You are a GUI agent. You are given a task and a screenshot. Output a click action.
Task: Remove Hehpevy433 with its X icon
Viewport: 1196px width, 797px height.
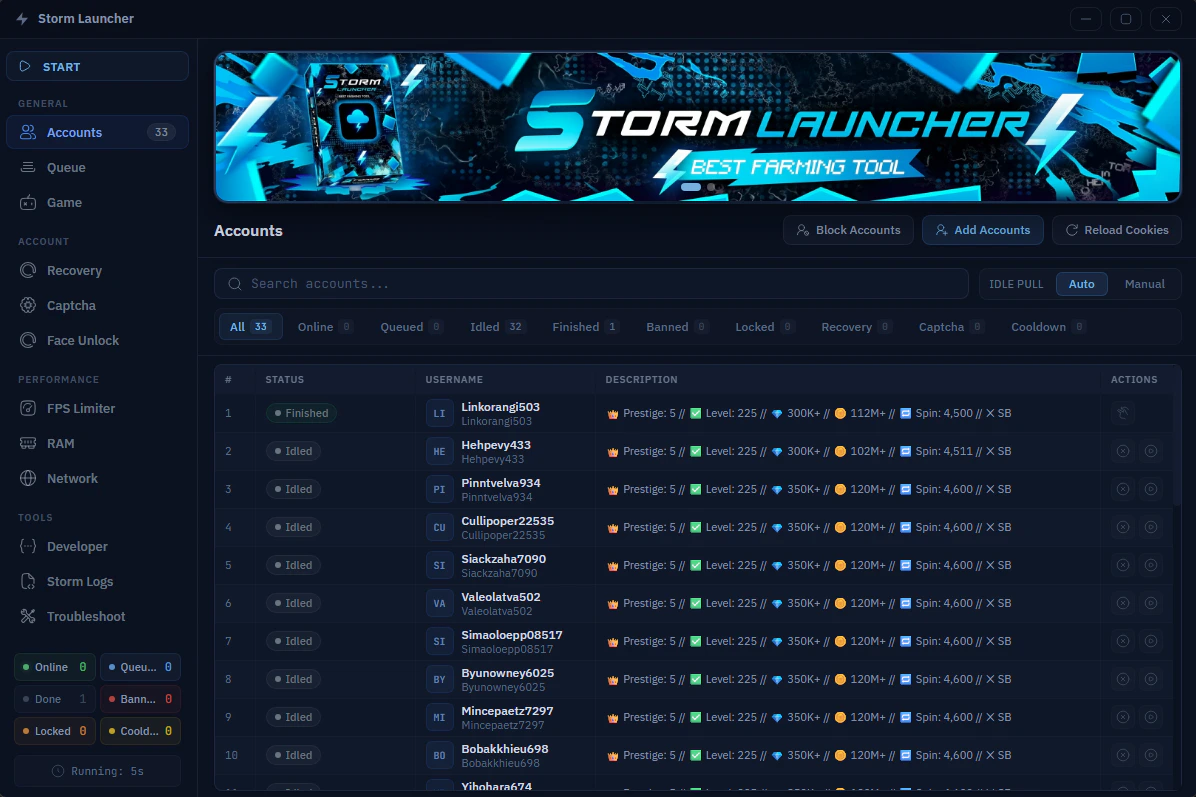coord(1123,451)
